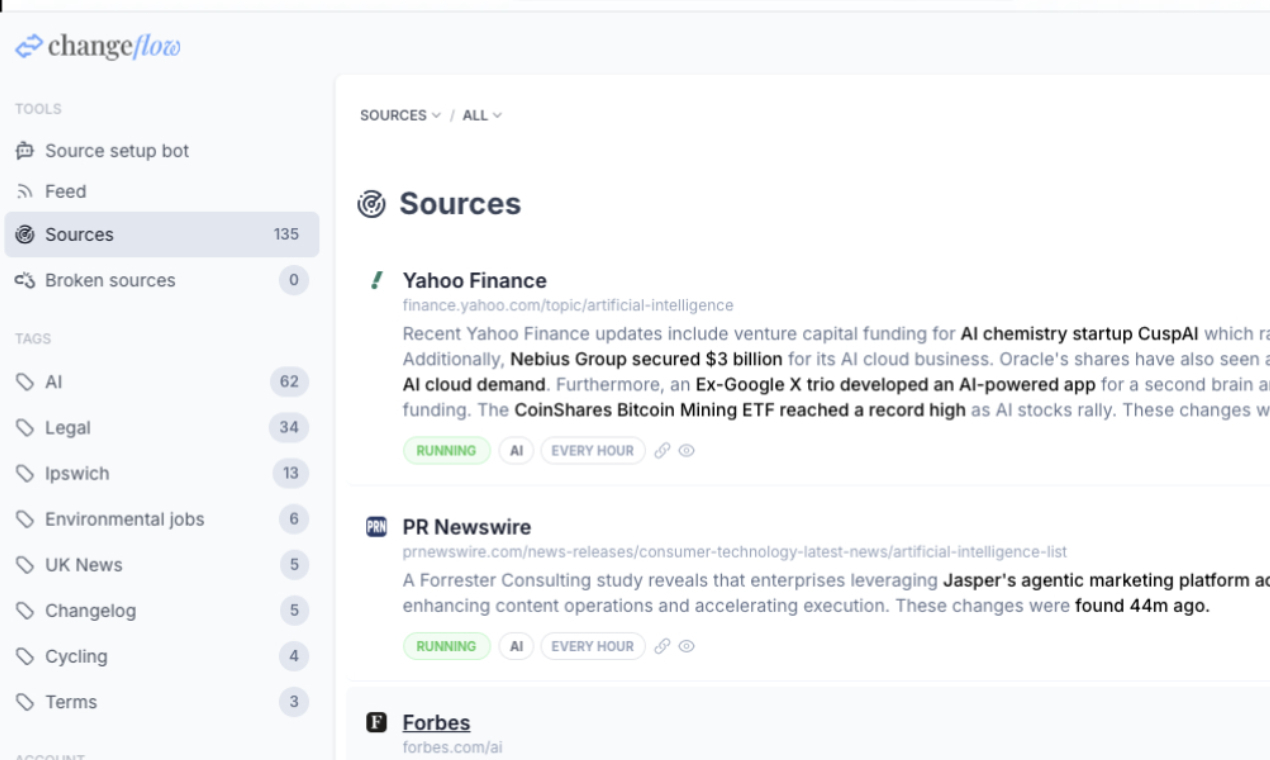
Task: Expand the SOURCES breadcrumb dropdown
Action: pyautogui.click(x=400, y=116)
